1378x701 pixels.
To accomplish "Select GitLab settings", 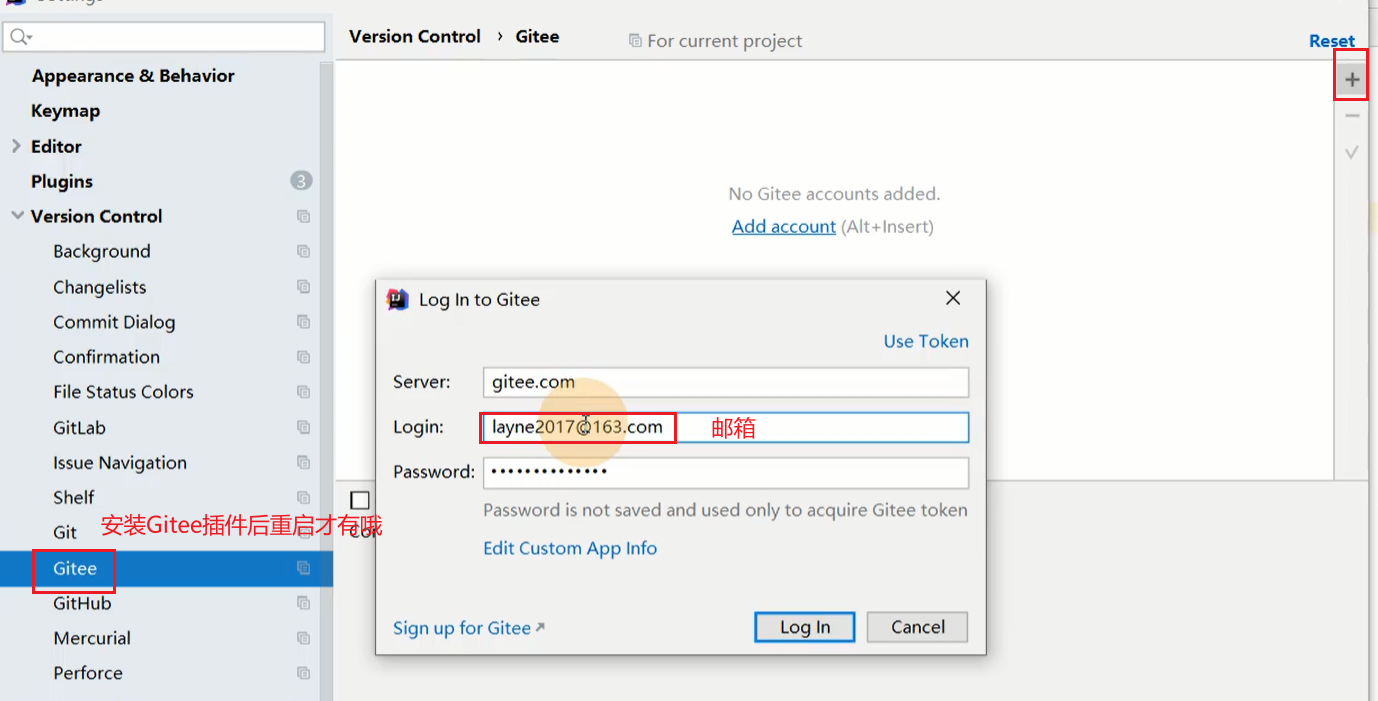I will (79, 427).
